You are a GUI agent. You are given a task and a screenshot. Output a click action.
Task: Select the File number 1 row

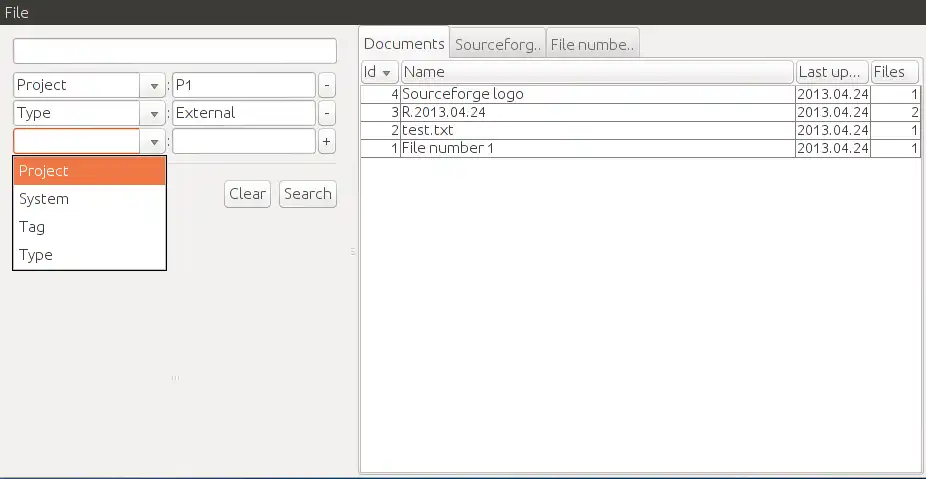click(640, 148)
